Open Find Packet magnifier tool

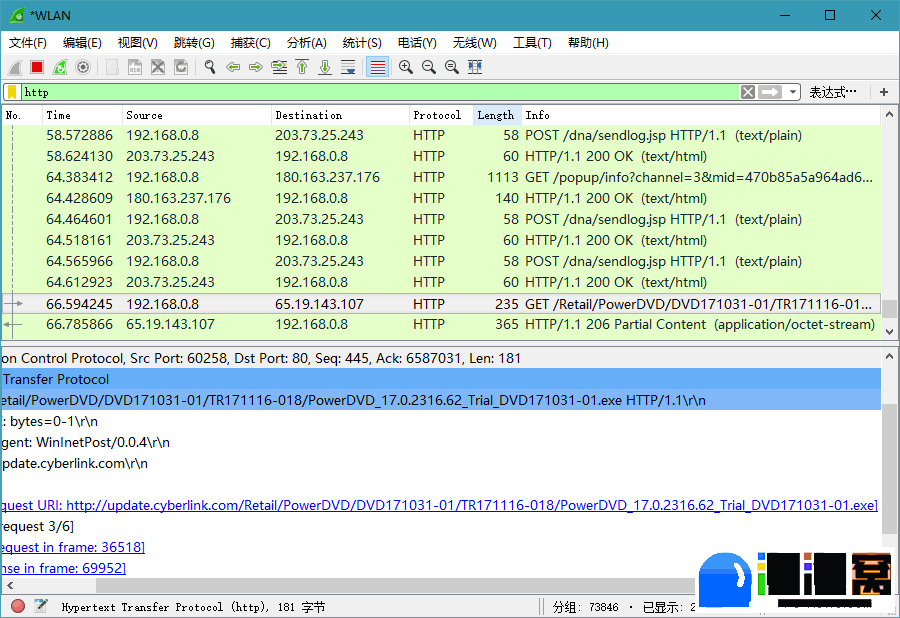[210, 67]
